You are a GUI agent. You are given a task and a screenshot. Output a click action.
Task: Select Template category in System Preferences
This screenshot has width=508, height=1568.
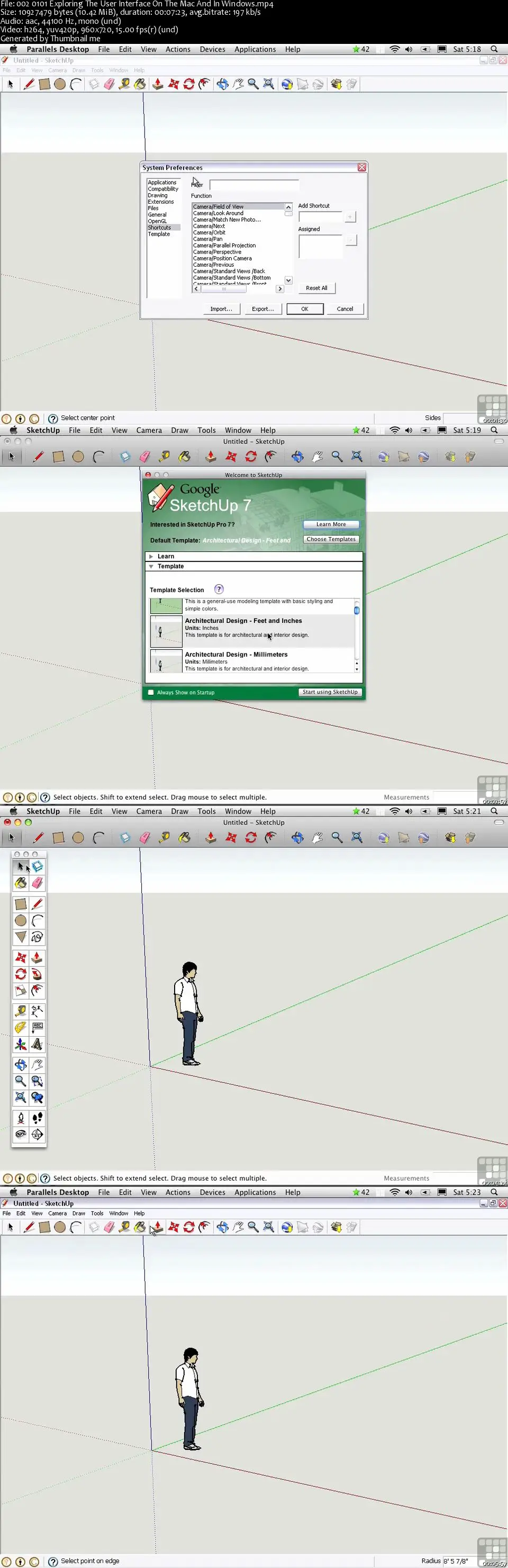click(159, 234)
